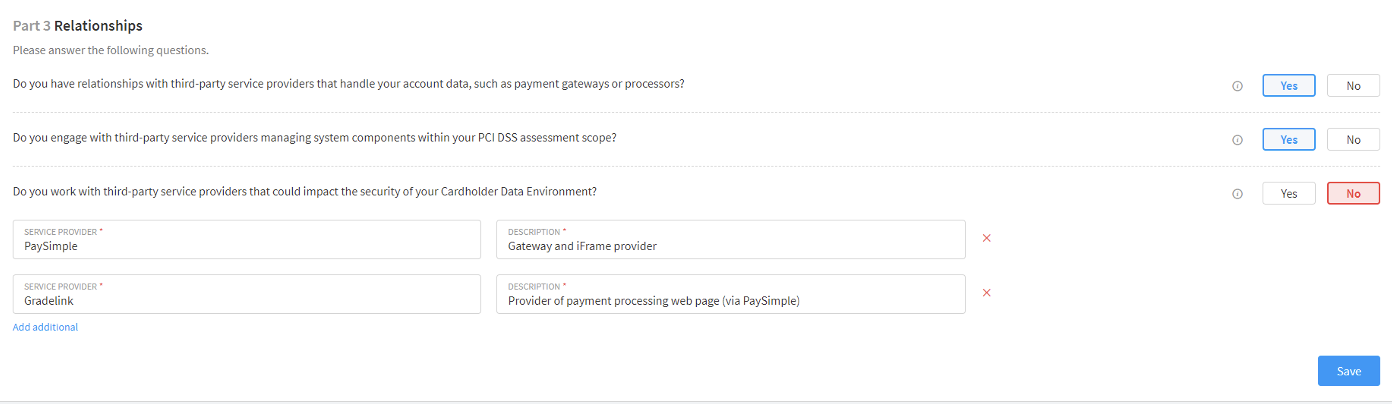Image resolution: width=1392 pixels, height=404 pixels.
Task: Click the 'Please answer the following questions' text
Action: click(110, 50)
